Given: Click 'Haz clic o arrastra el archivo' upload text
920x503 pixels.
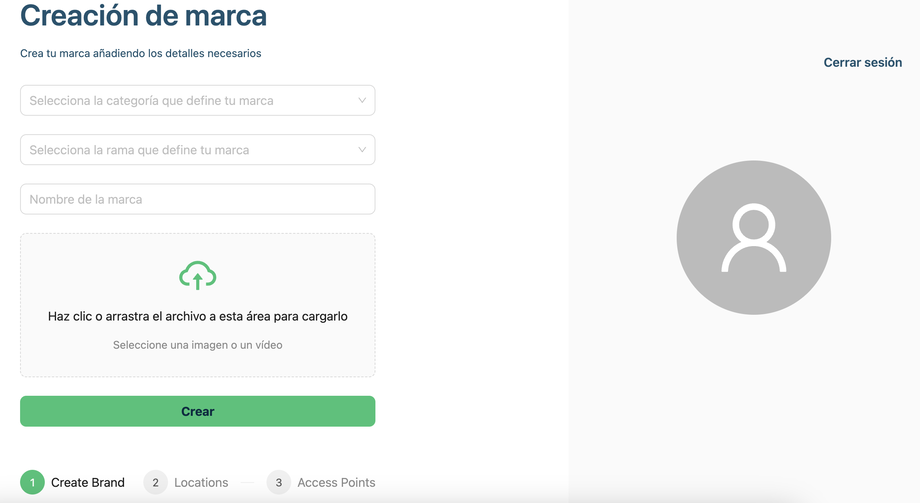Looking at the screenshot, I should [x=198, y=316].
